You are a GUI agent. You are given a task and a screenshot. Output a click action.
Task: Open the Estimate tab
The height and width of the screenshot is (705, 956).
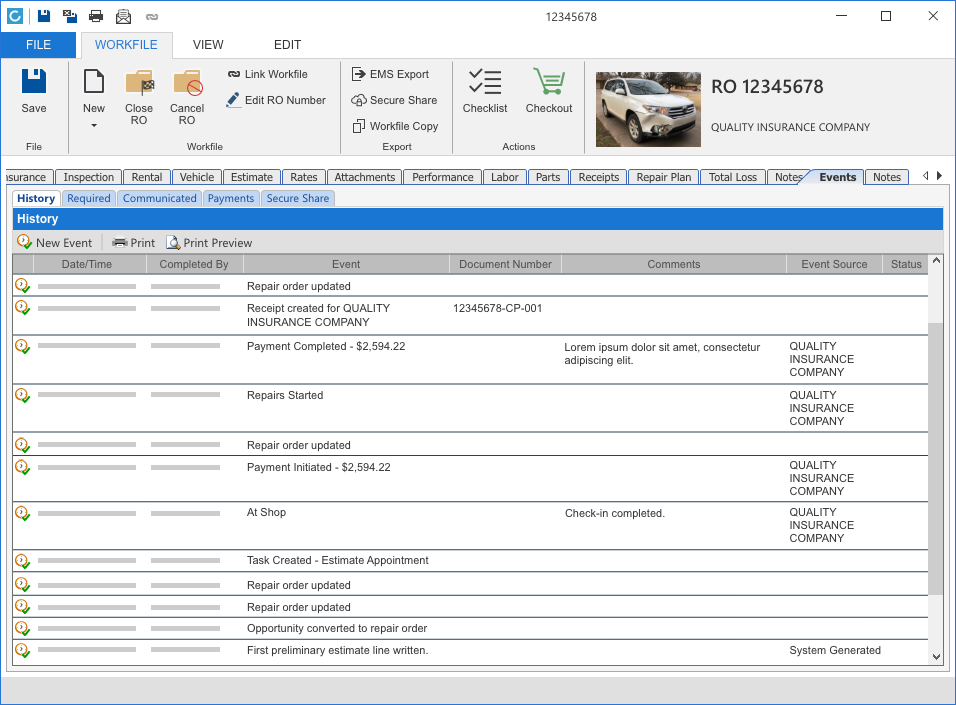[x=251, y=177]
